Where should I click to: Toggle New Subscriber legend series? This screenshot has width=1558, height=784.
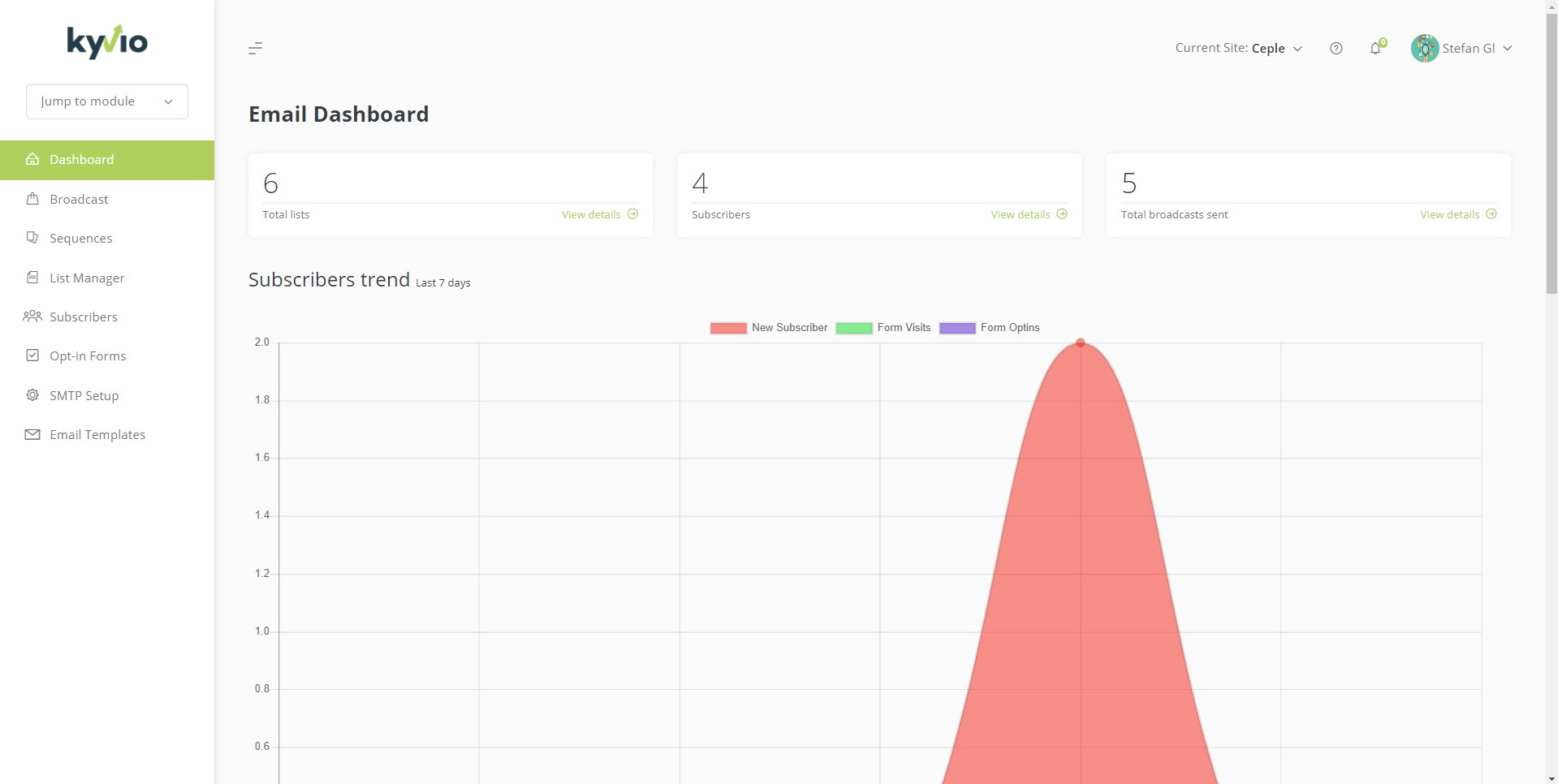(769, 328)
